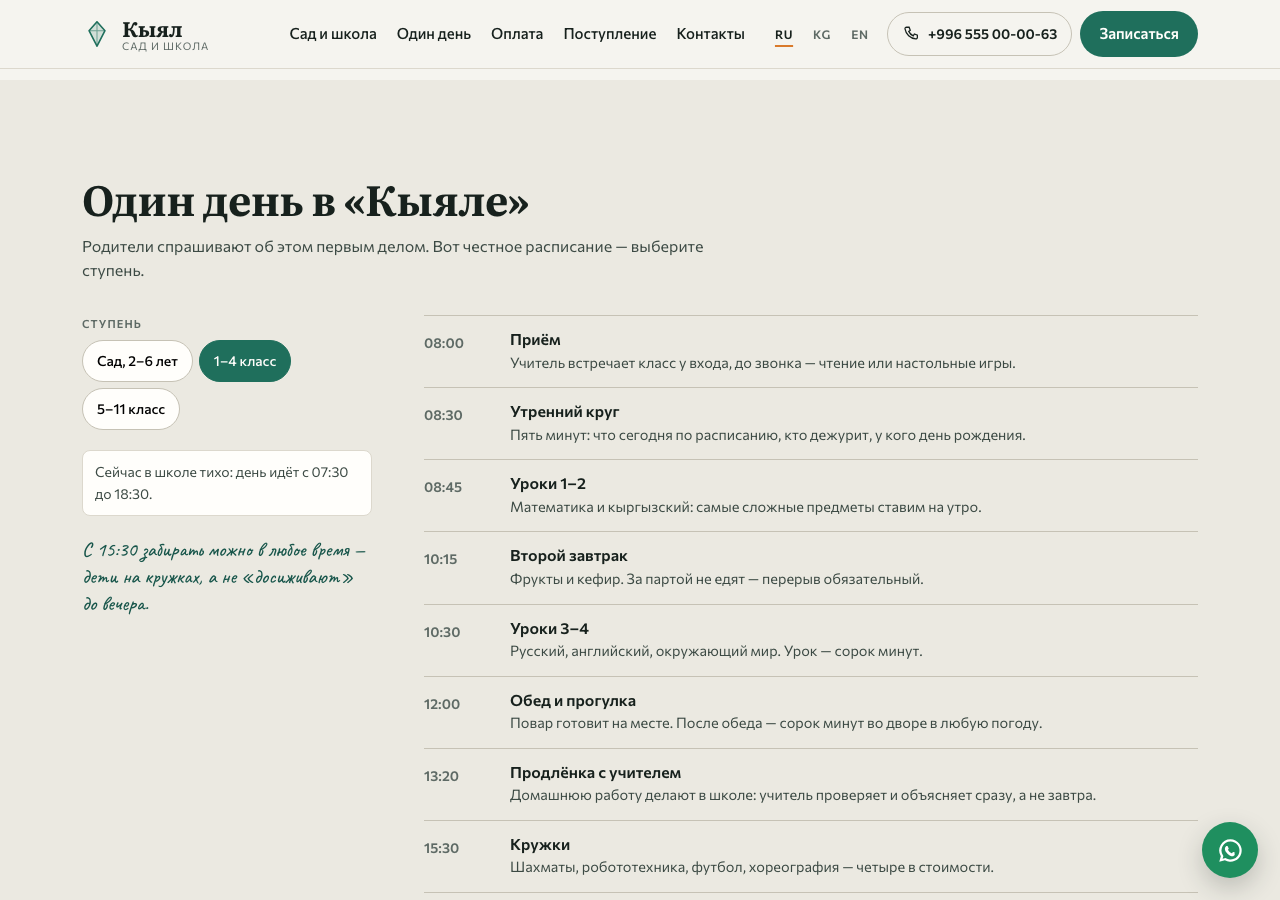
Task: Click the 12:00 time label
Action: [442, 704]
